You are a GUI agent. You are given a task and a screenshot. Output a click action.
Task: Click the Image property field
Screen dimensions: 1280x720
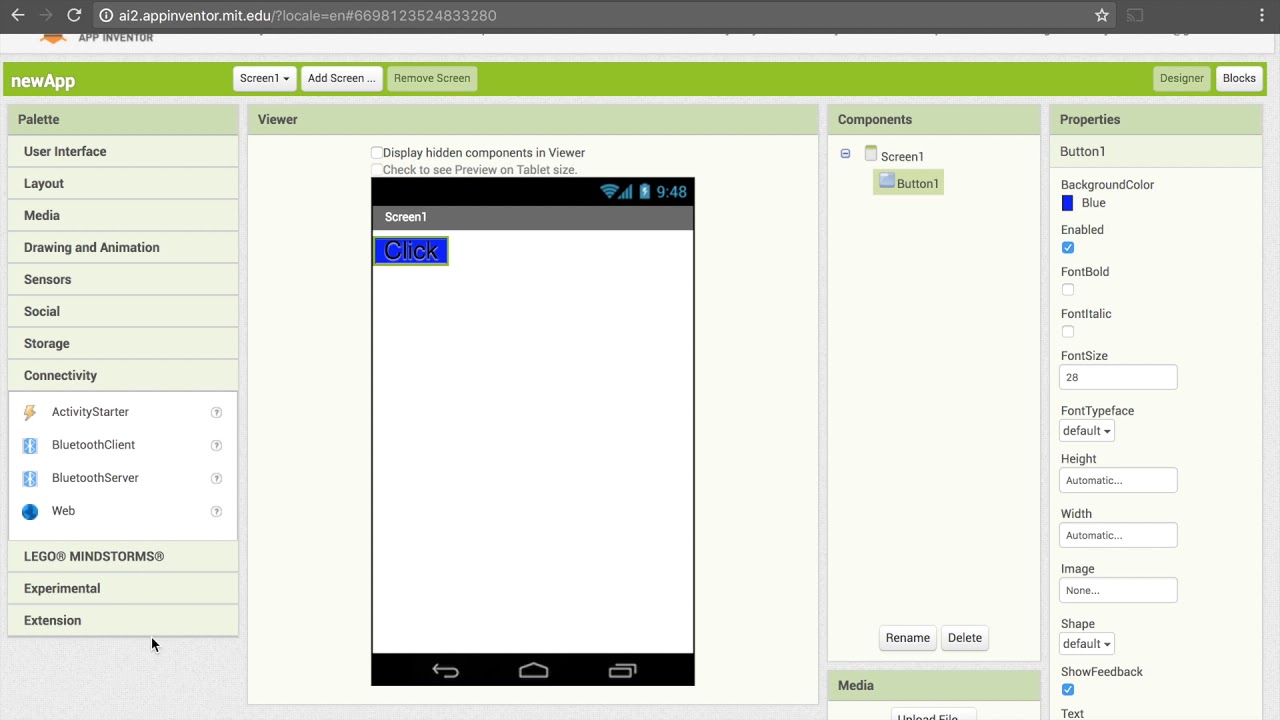point(1118,590)
